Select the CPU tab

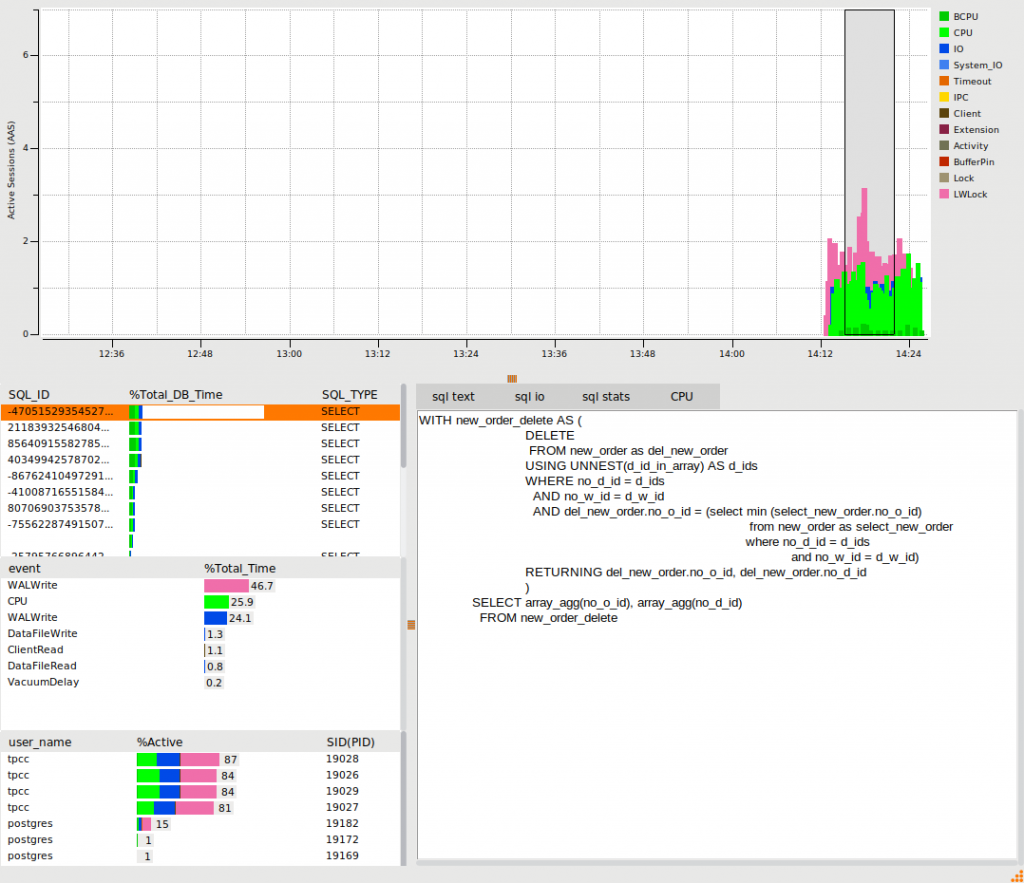(681, 396)
